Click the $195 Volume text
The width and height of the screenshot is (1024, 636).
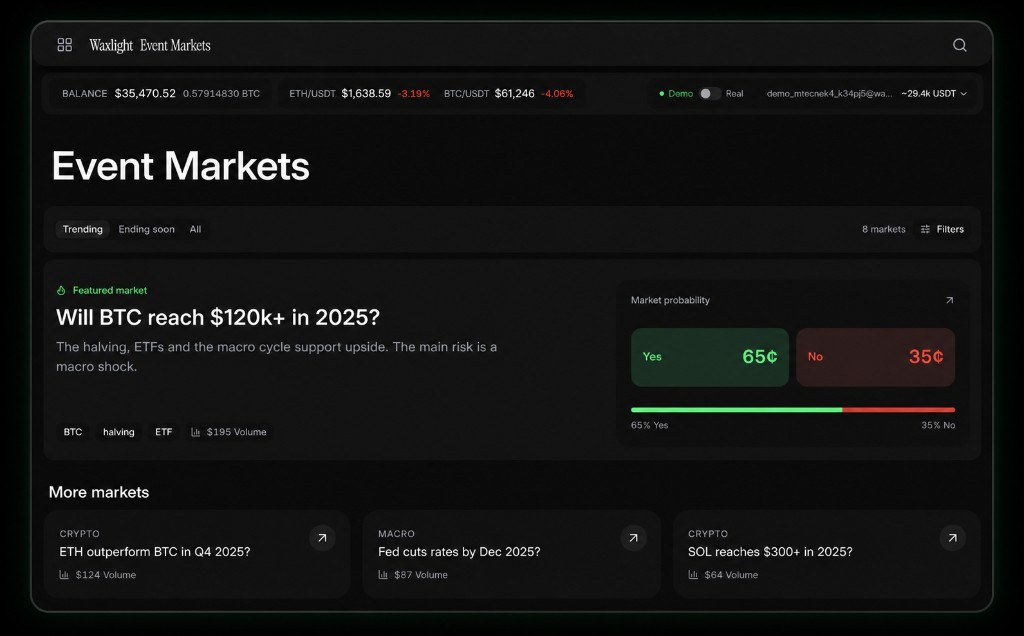click(x=236, y=432)
